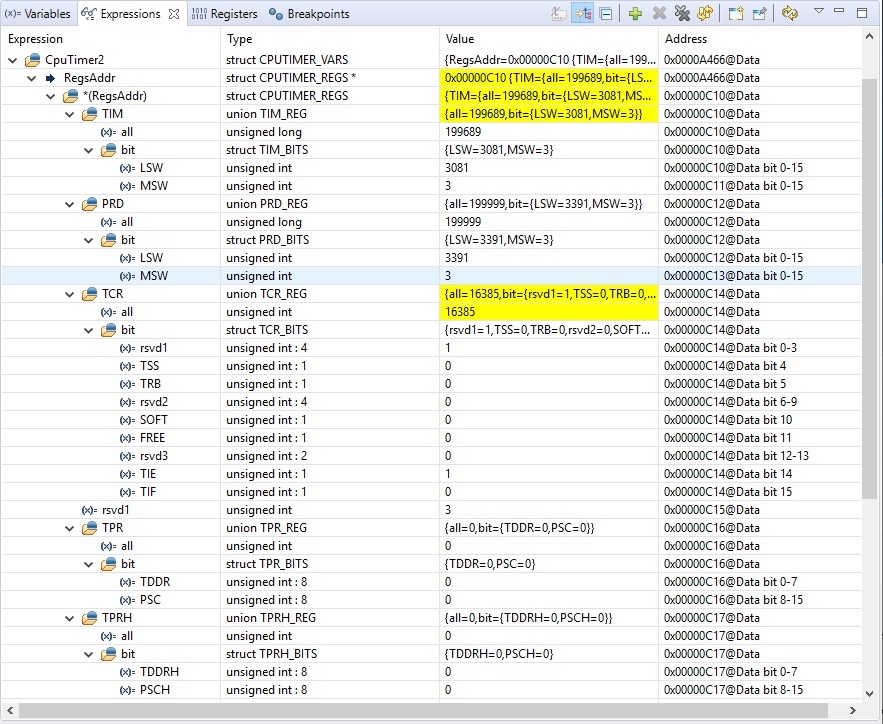The width and height of the screenshot is (883, 724).
Task: Select the SOFT bitfield row
Action: tap(431, 420)
